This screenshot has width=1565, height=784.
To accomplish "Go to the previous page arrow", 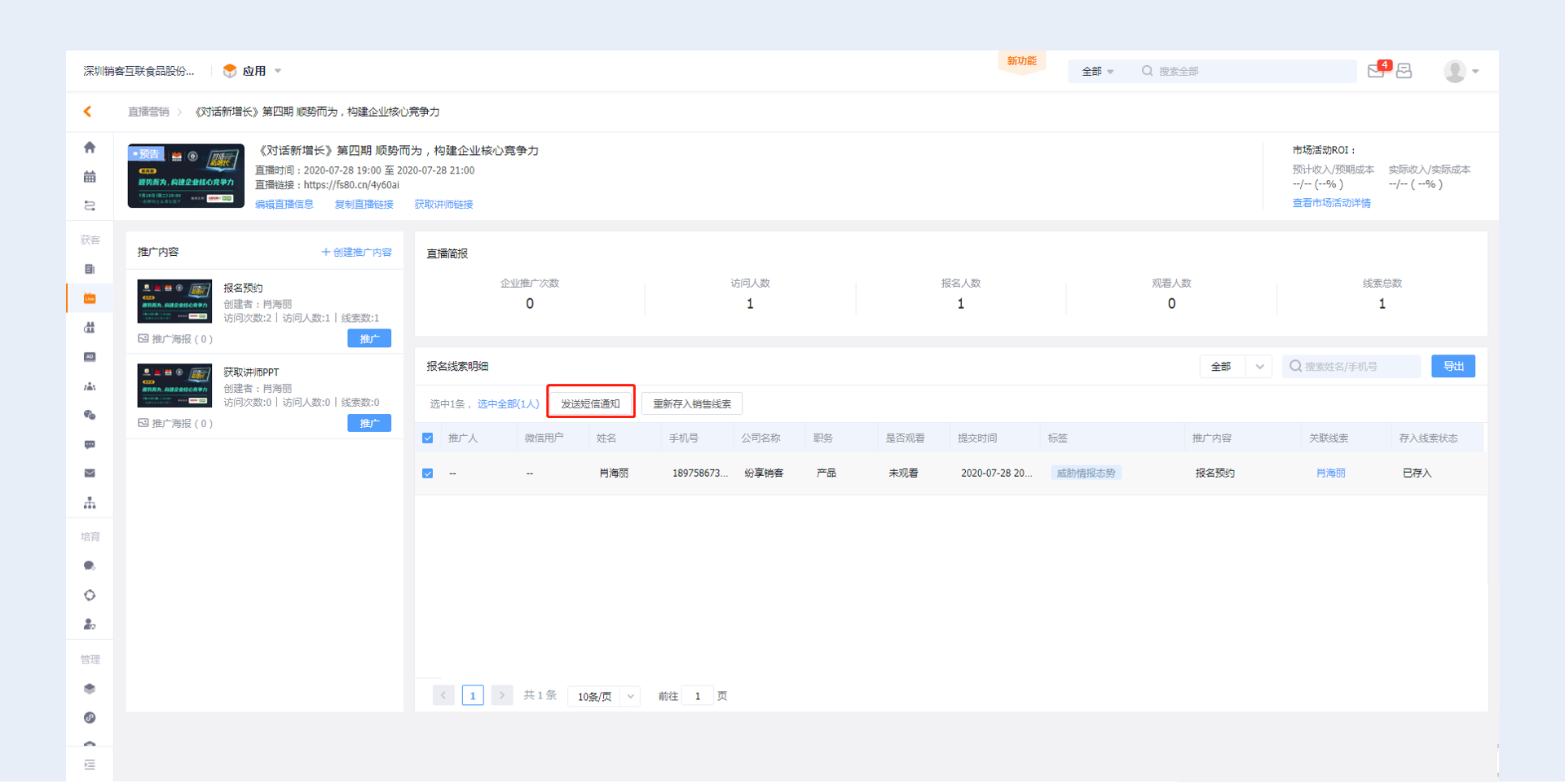I will coord(443,696).
